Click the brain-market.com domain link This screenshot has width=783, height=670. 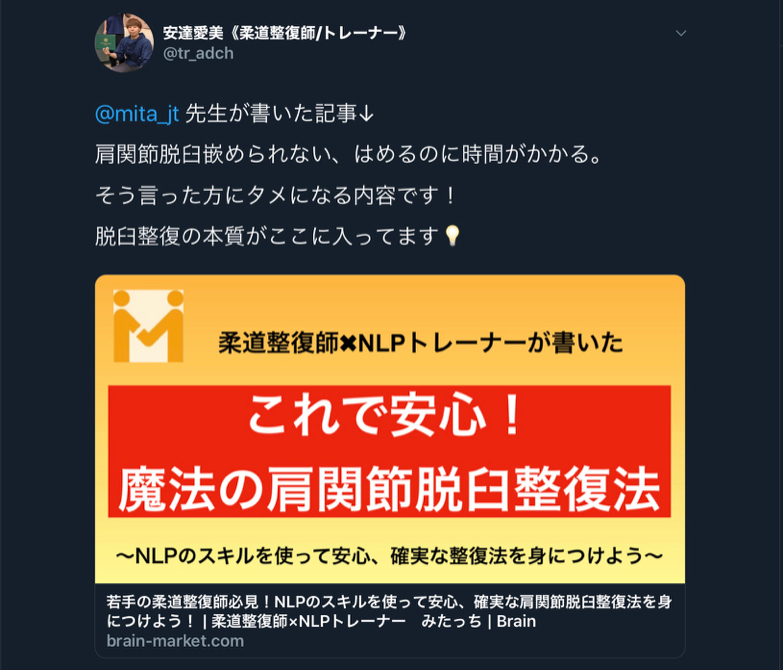click(175, 641)
